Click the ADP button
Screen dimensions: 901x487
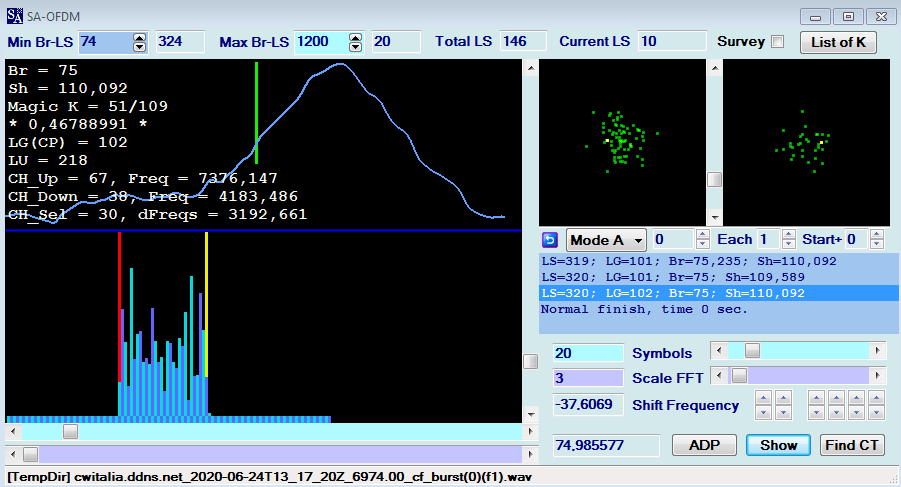(704, 445)
